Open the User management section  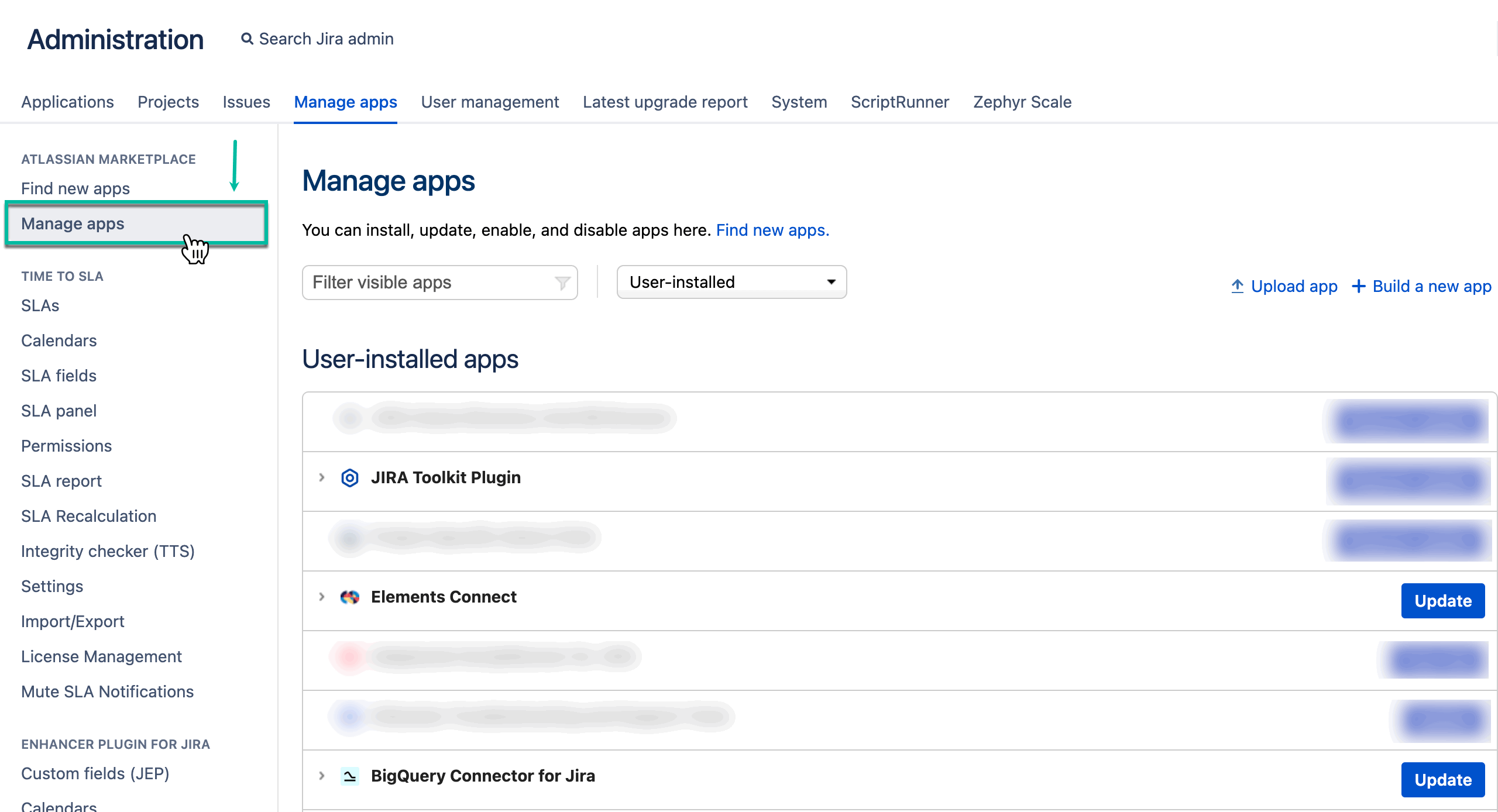[490, 102]
